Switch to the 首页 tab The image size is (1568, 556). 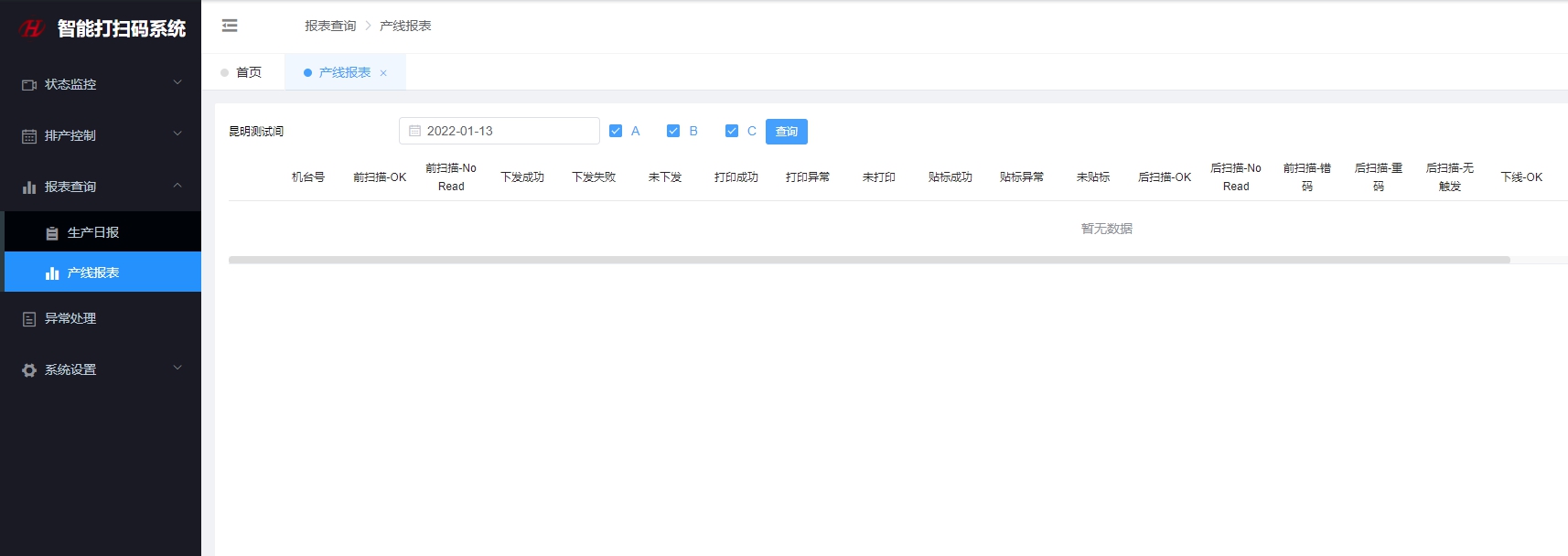pyautogui.click(x=242, y=72)
